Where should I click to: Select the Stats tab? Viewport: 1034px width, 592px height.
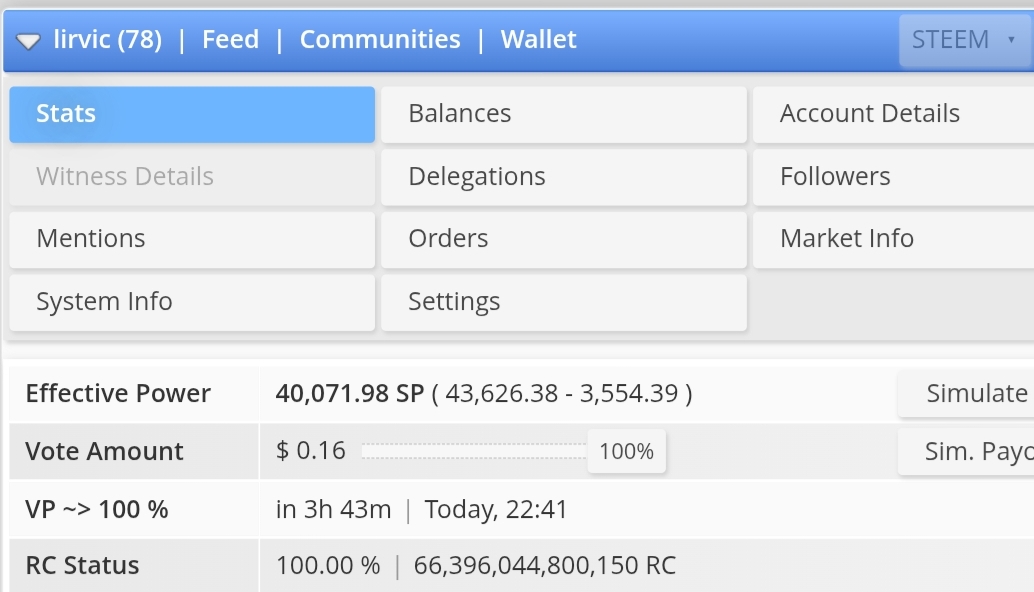pos(192,114)
